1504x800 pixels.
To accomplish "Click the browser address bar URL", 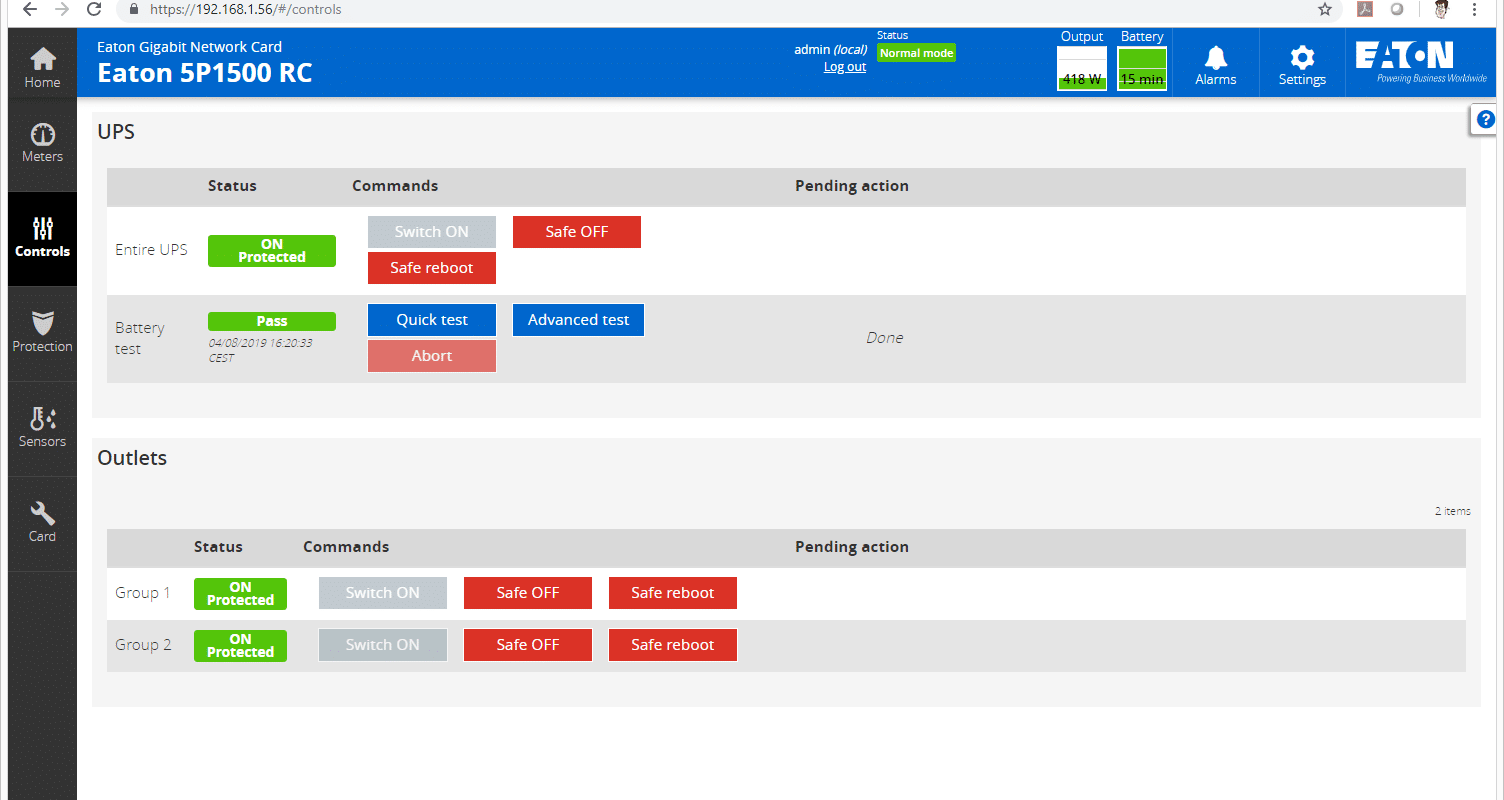I will pyautogui.click(x=246, y=9).
